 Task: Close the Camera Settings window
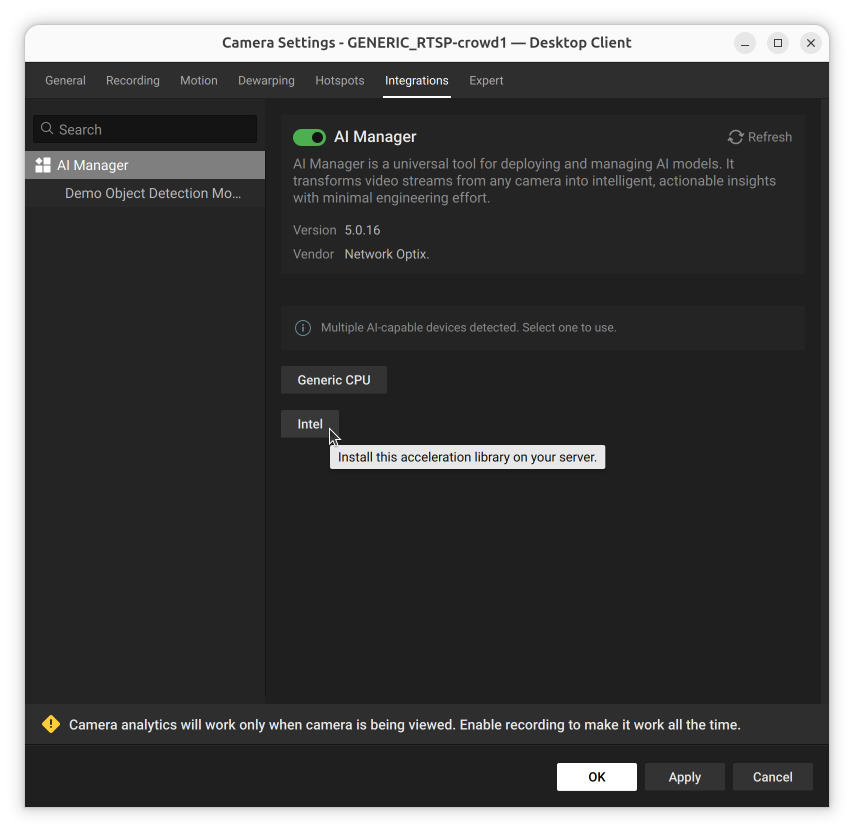click(811, 43)
